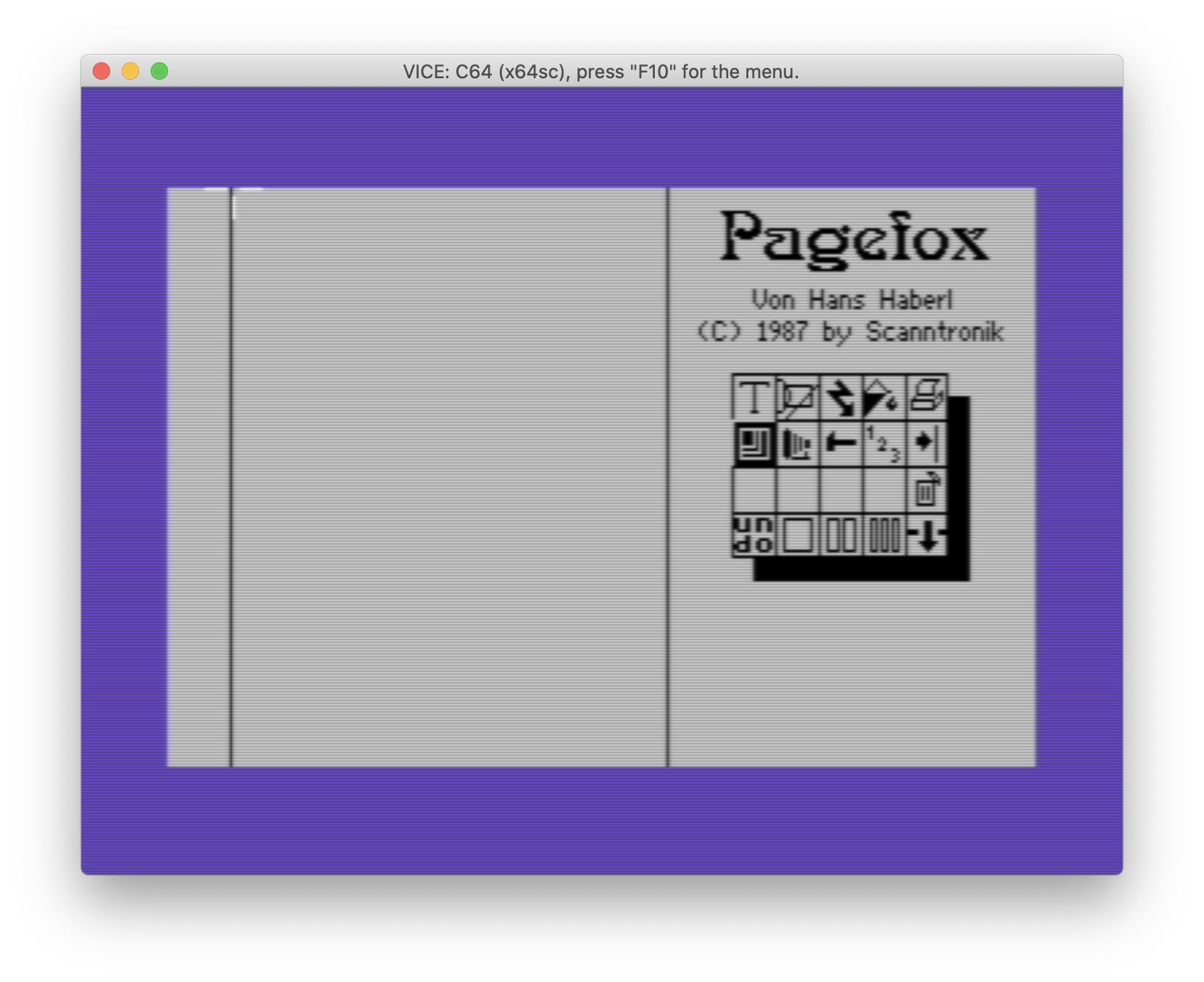Select the paint bucket fill icon
The width and height of the screenshot is (1204, 982).
pos(884,397)
